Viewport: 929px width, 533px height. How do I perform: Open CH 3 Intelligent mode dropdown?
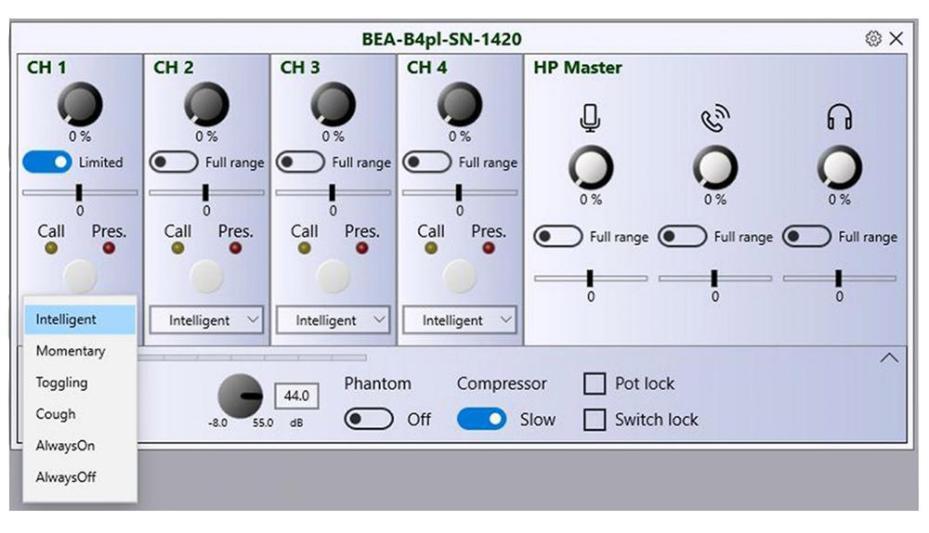point(333,320)
